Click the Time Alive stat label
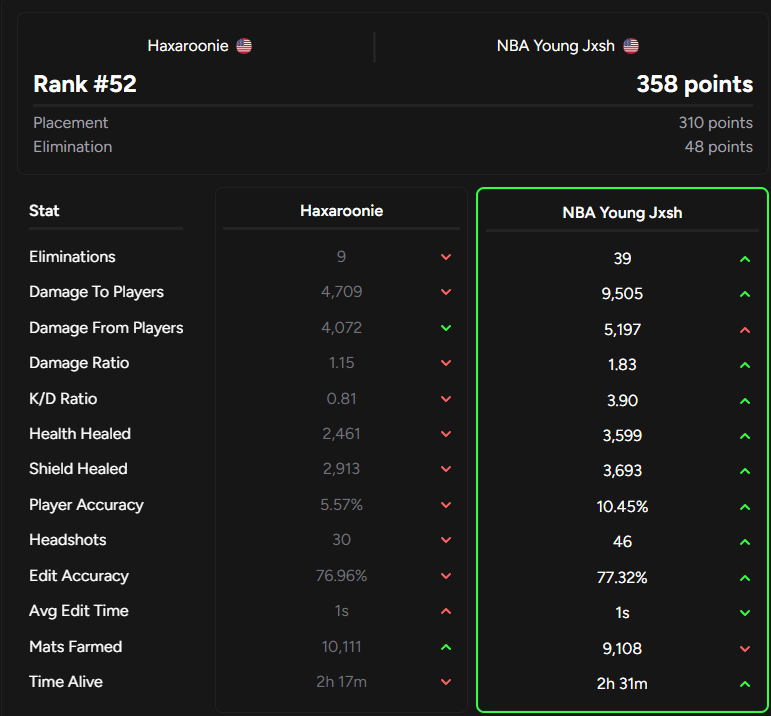This screenshot has width=771, height=716. 66,682
